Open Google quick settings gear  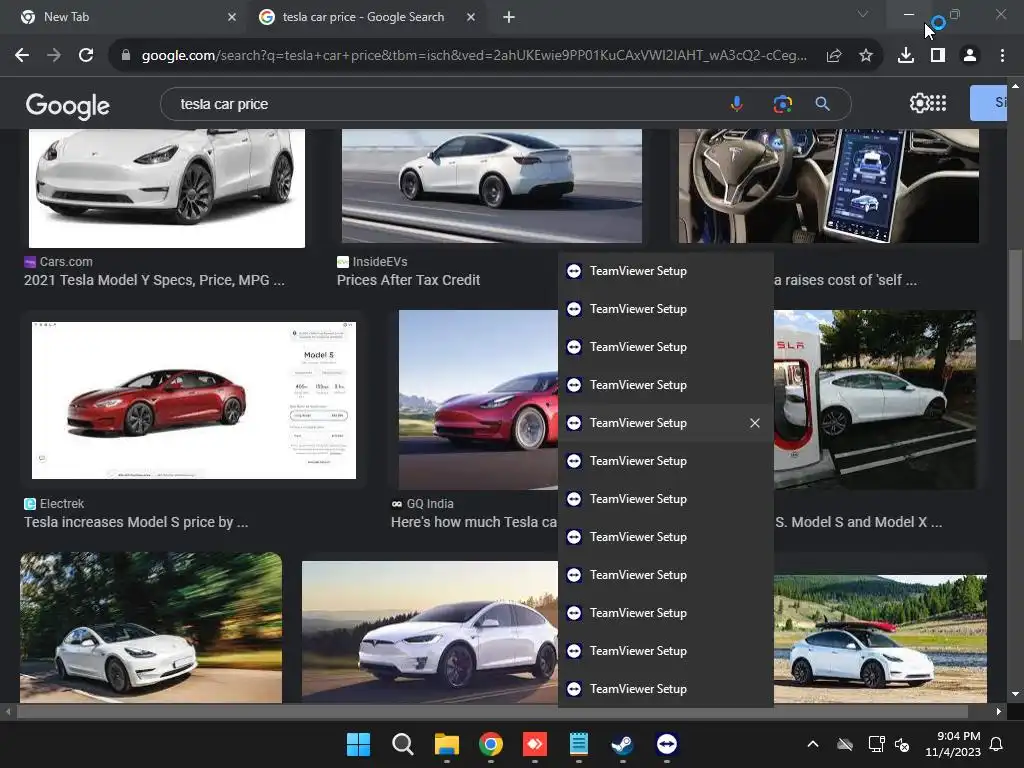[x=919, y=103]
